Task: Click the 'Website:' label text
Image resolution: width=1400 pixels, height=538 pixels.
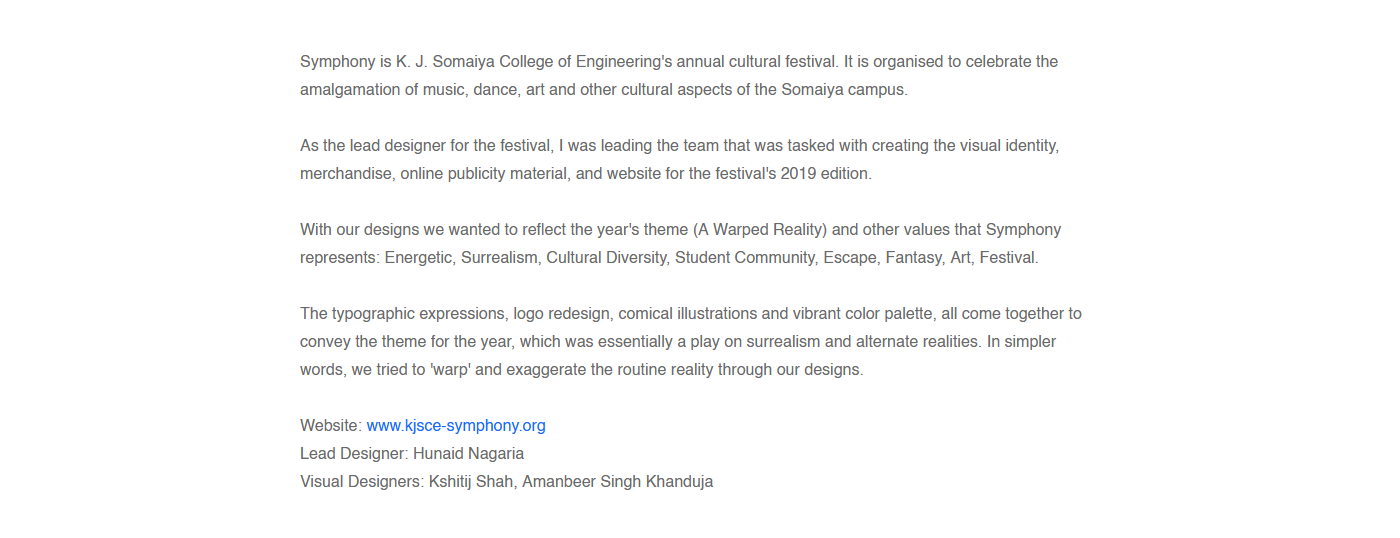Action: (330, 426)
